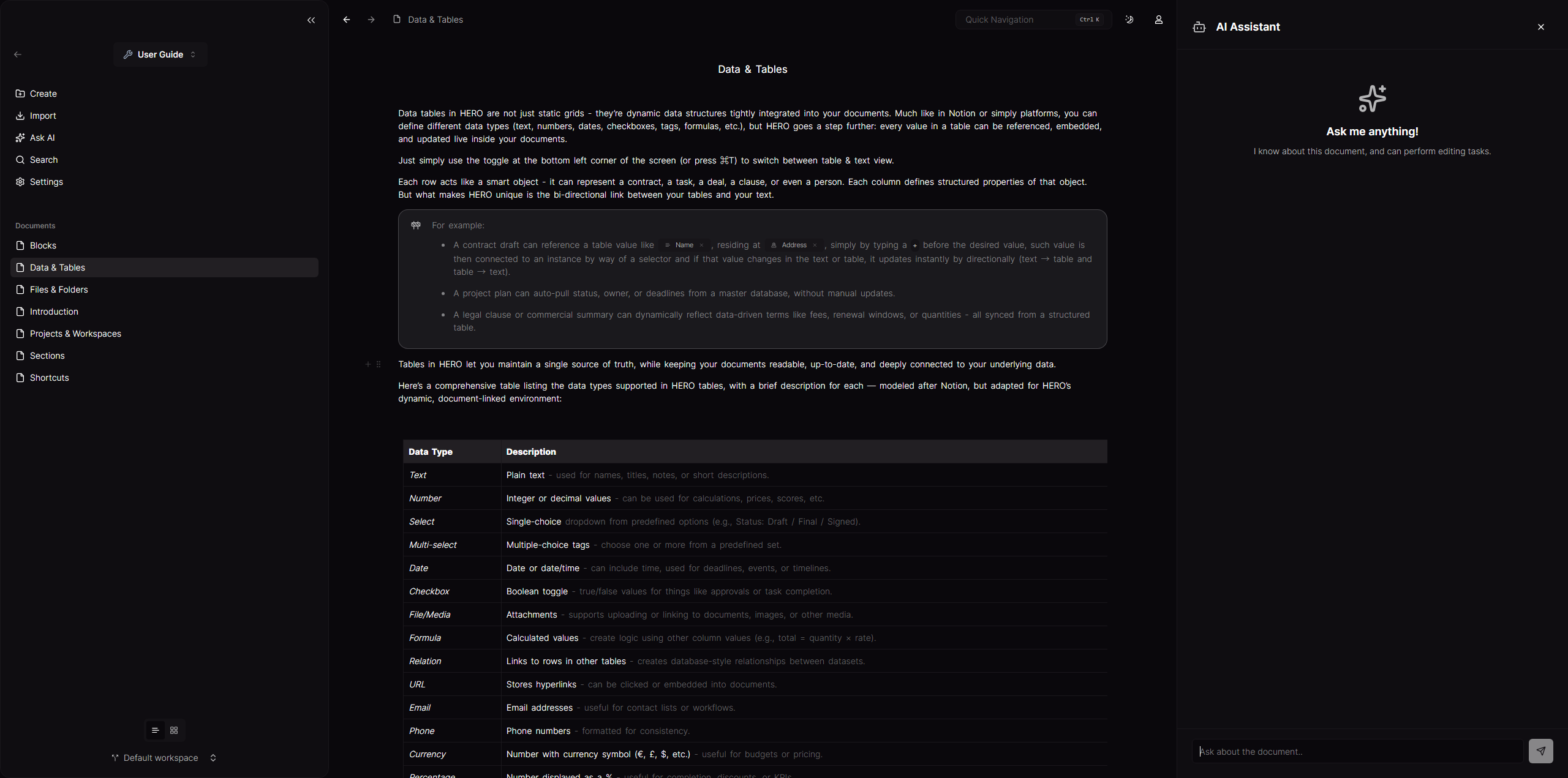
Task: Toggle dark mode with the moon icon
Action: coord(1129,20)
